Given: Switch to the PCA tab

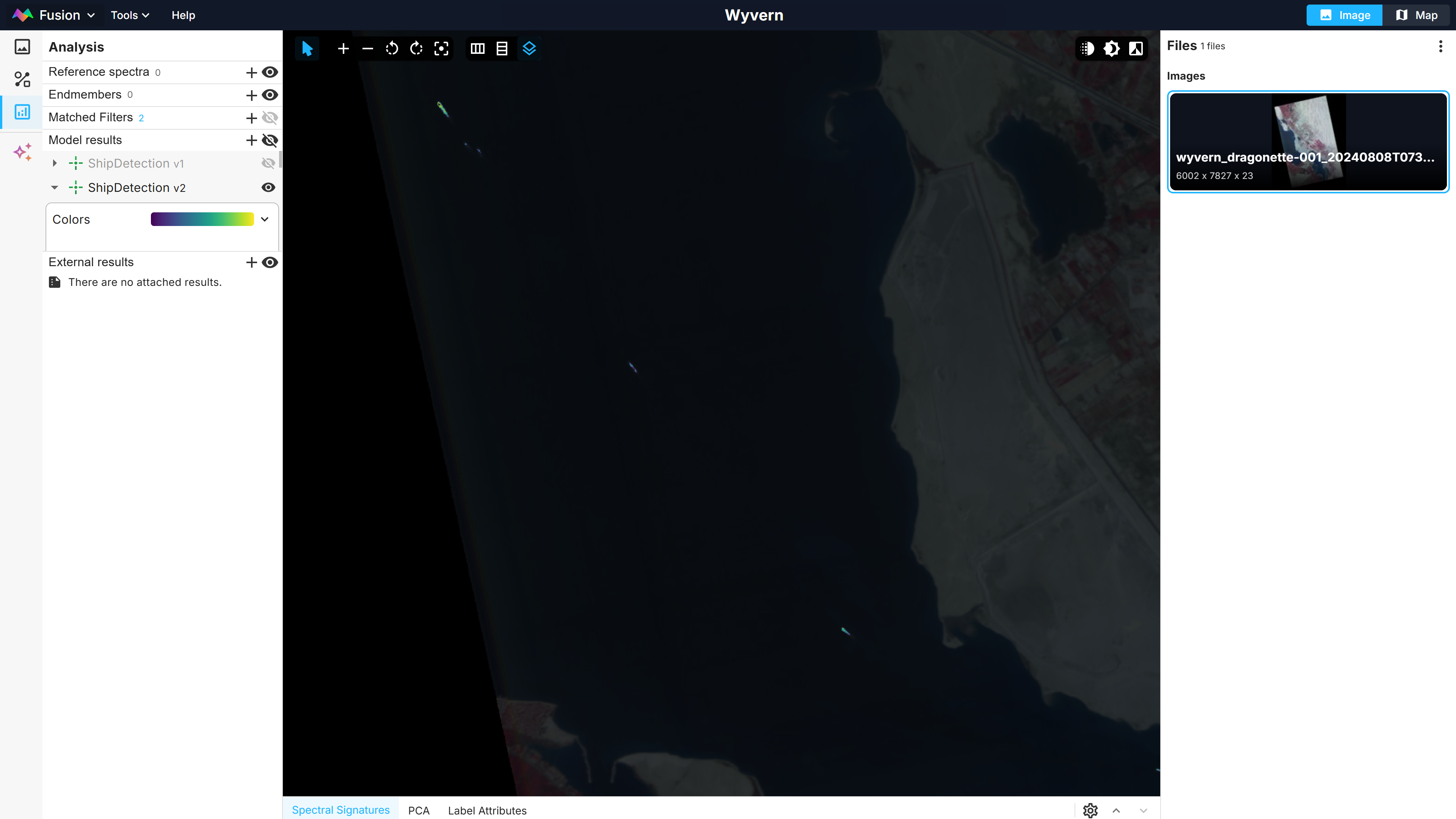Looking at the screenshot, I should 418,811.
